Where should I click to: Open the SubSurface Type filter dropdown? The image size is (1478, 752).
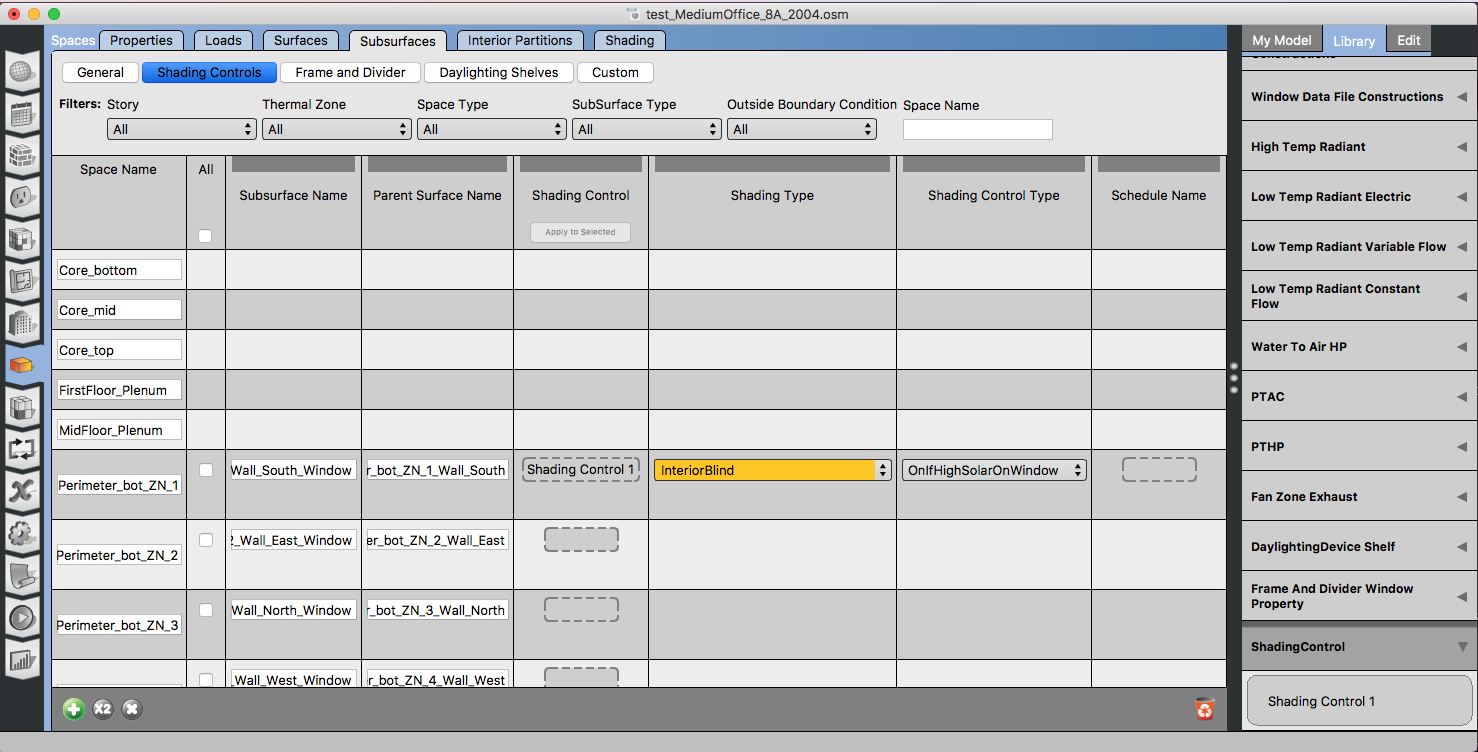pyautogui.click(x=647, y=129)
